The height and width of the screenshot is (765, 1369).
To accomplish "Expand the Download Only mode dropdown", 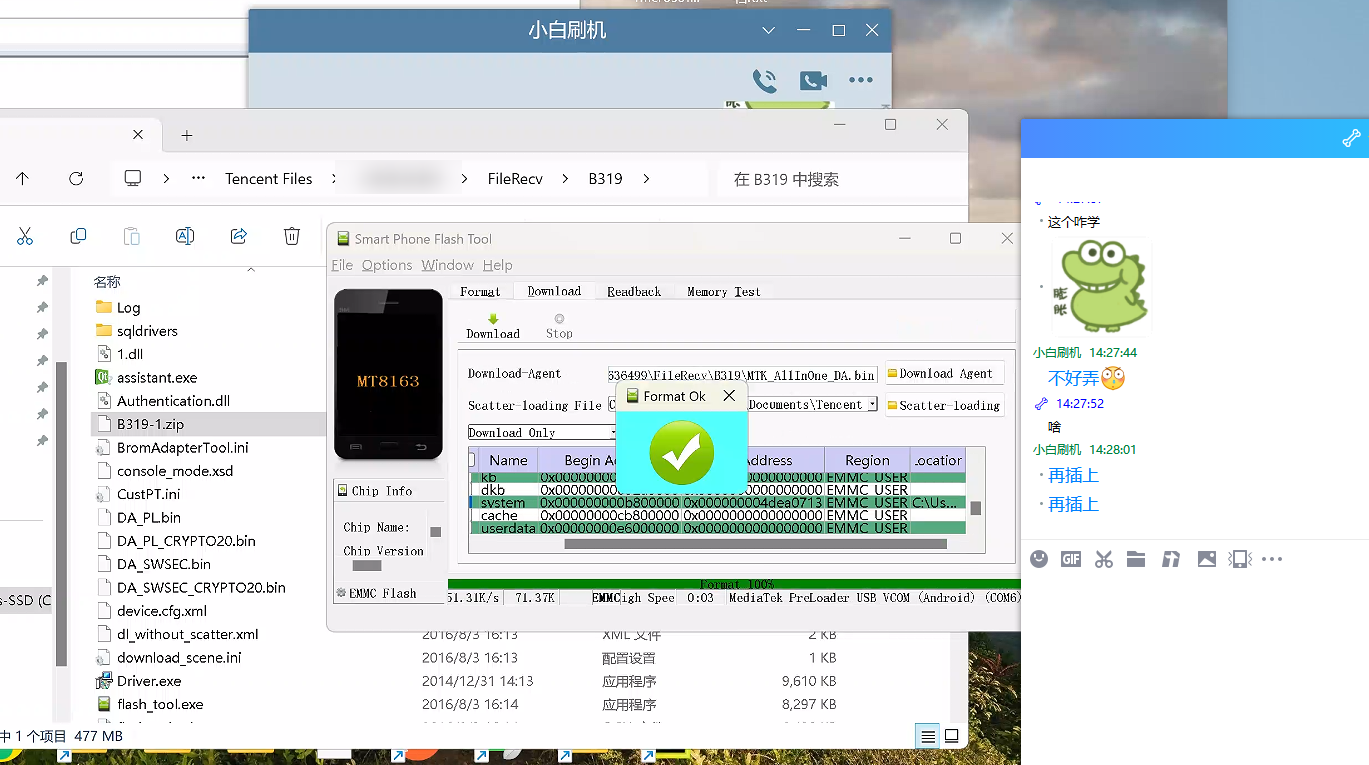I will pyautogui.click(x=614, y=432).
